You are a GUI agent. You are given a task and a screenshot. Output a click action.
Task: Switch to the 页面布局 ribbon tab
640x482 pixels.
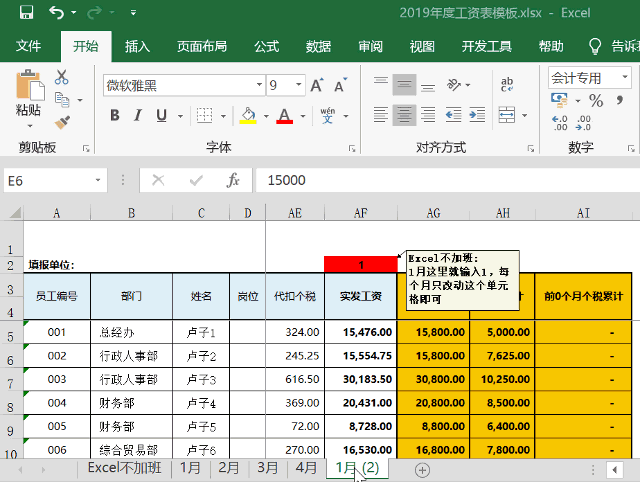click(x=202, y=46)
